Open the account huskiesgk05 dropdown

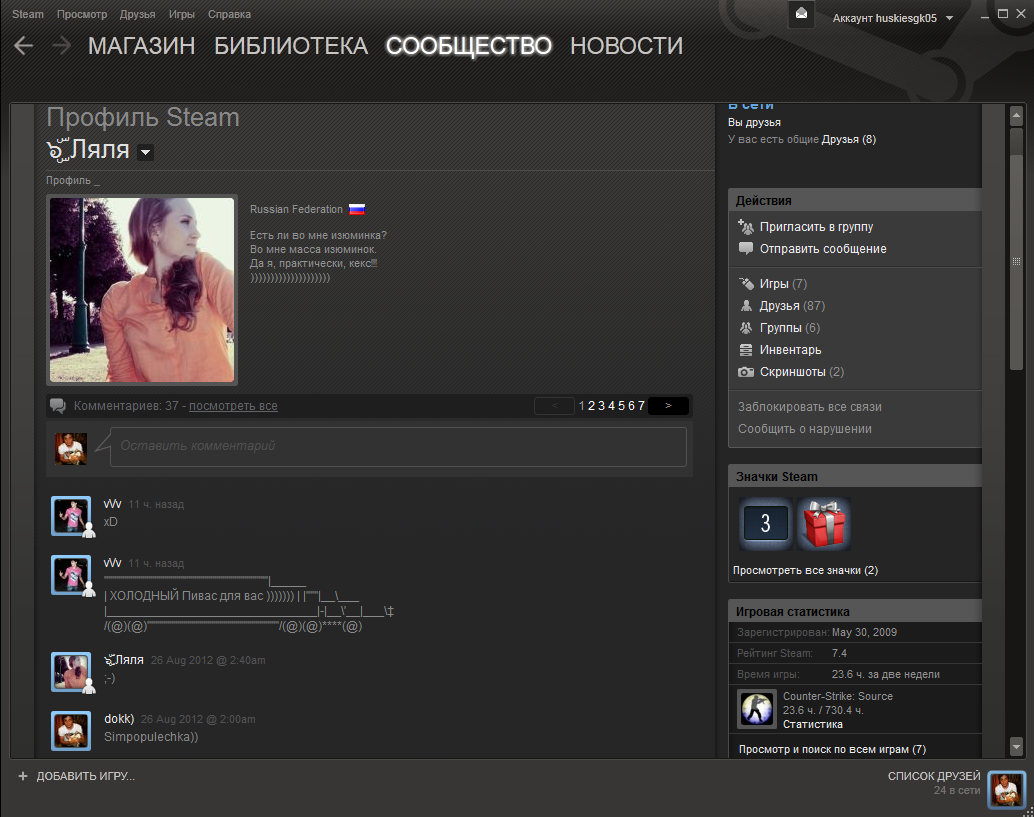tap(893, 18)
